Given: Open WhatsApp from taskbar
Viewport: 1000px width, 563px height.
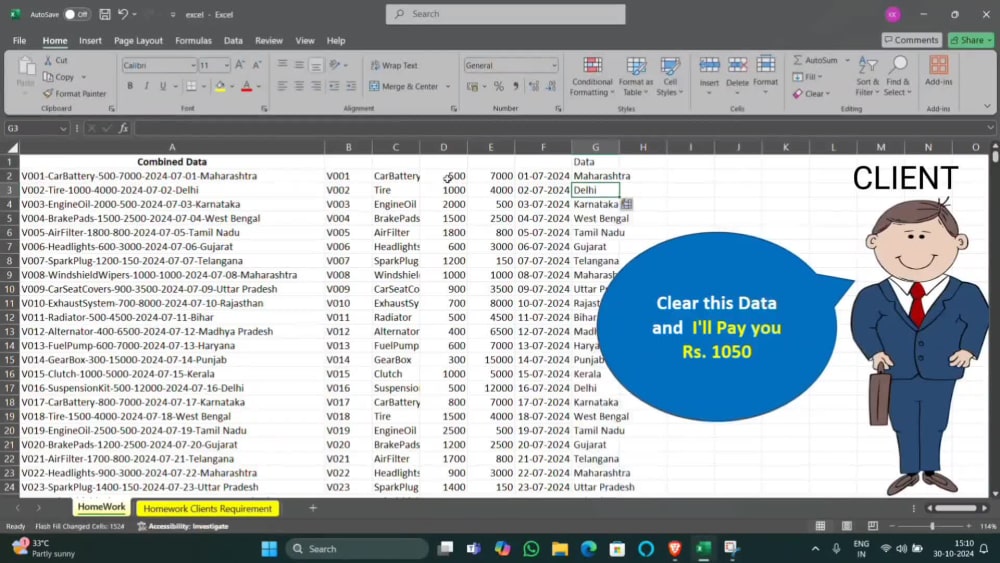Looking at the screenshot, I should [531, 548].
